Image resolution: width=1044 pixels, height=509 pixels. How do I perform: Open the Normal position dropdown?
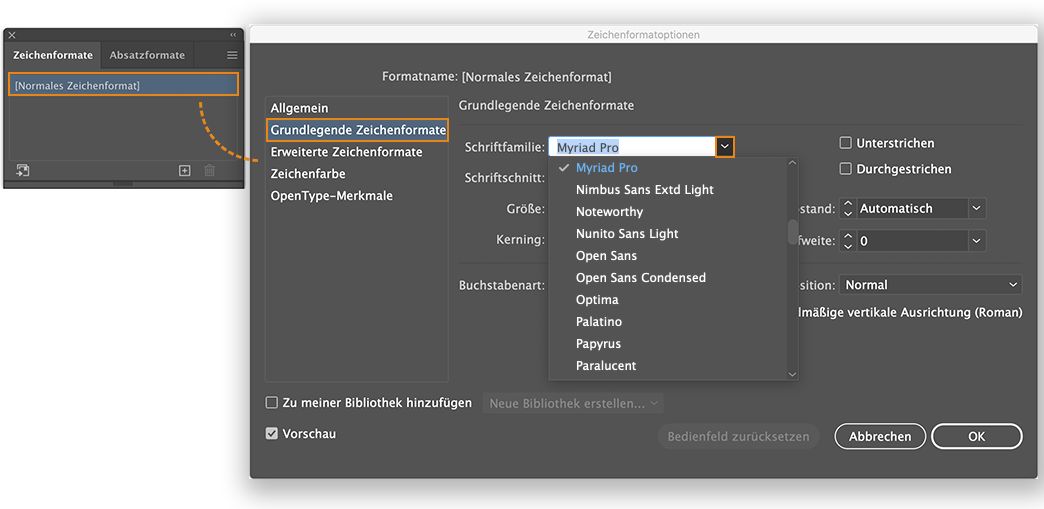pos(1014,285)
